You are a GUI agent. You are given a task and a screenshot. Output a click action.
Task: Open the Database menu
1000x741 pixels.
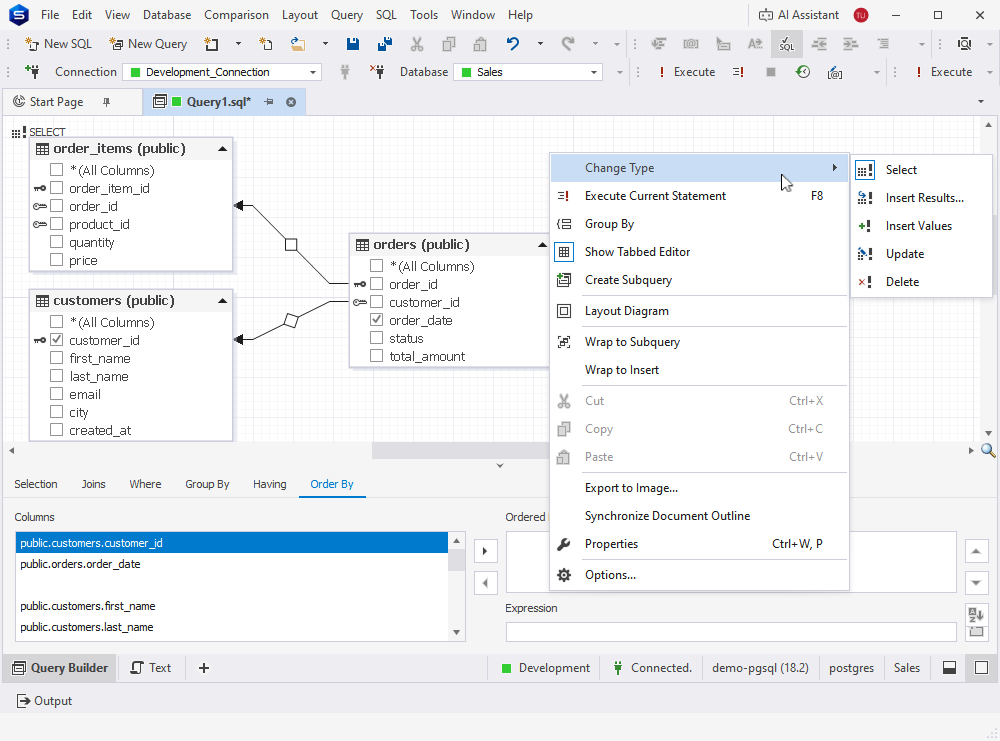click(x=166, y=15)
